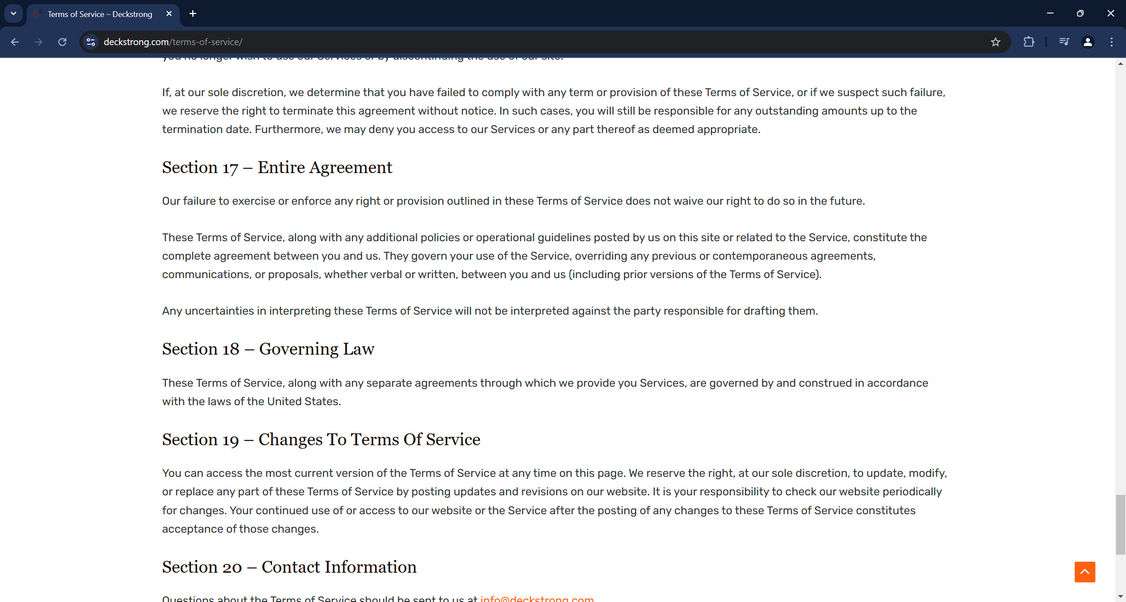Click the Section 17 – Entire Agreement heading
This screenshot has width=1126, height=602.
[277, 167]
